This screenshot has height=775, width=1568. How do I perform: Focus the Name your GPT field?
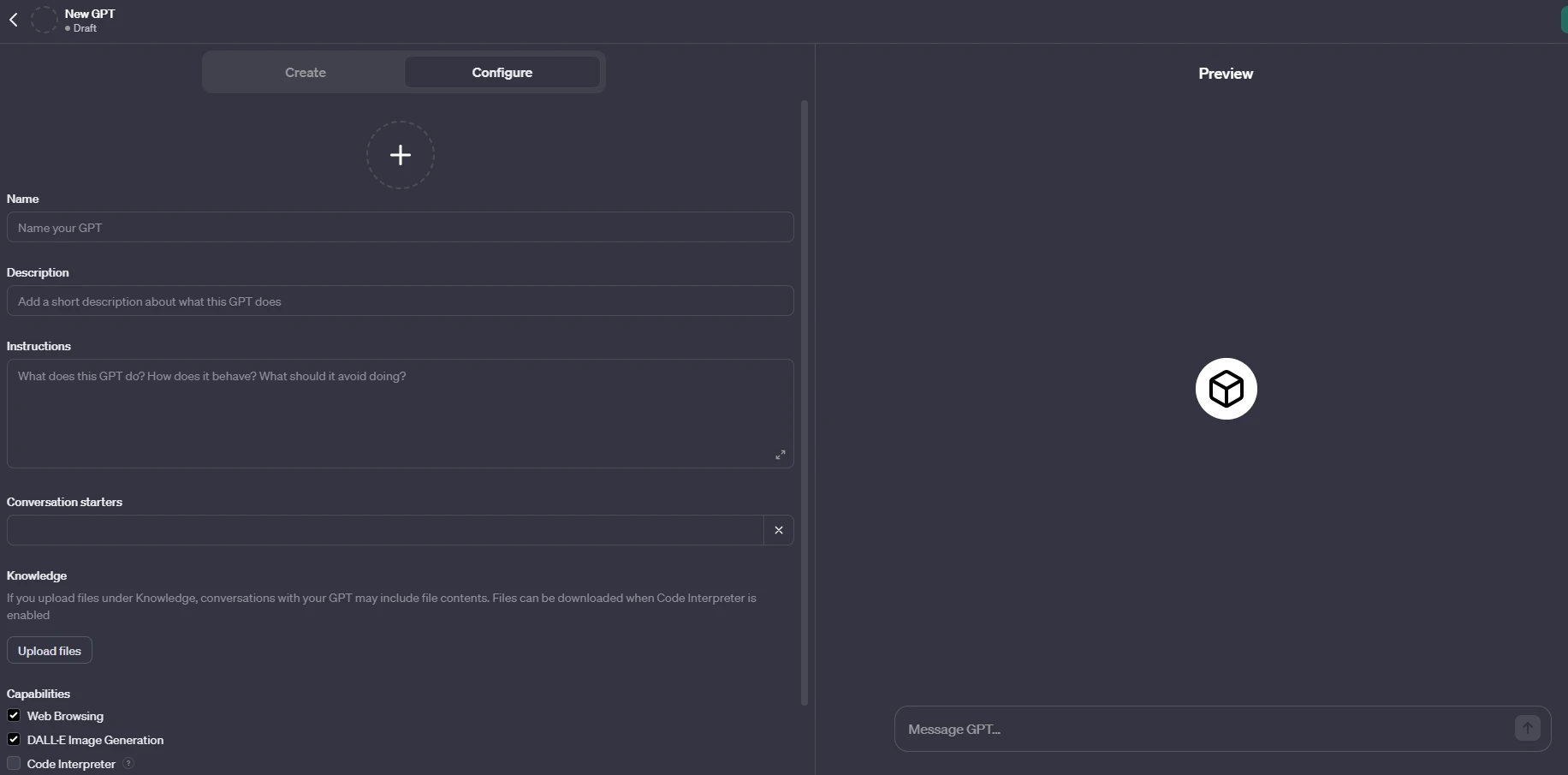[x=401, y=227]
